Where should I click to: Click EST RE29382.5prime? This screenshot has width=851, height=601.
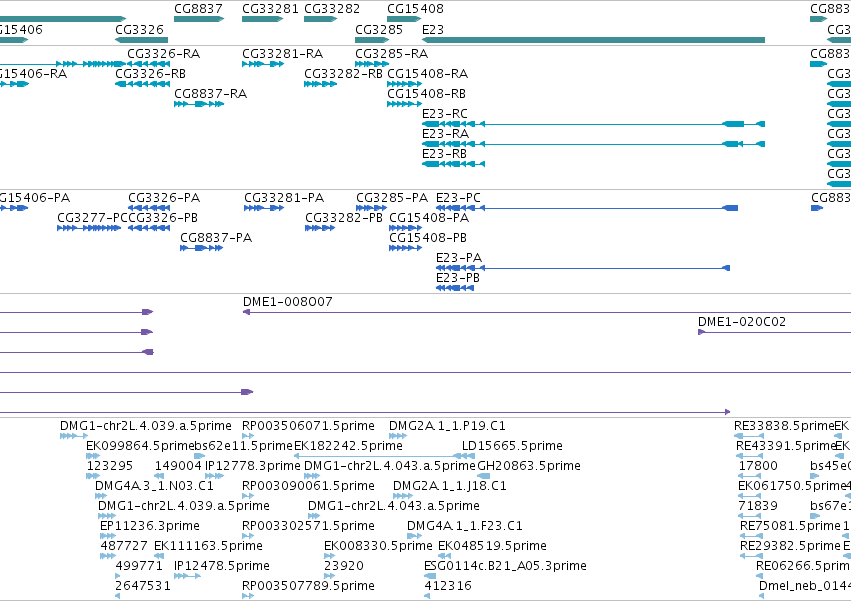751,556
